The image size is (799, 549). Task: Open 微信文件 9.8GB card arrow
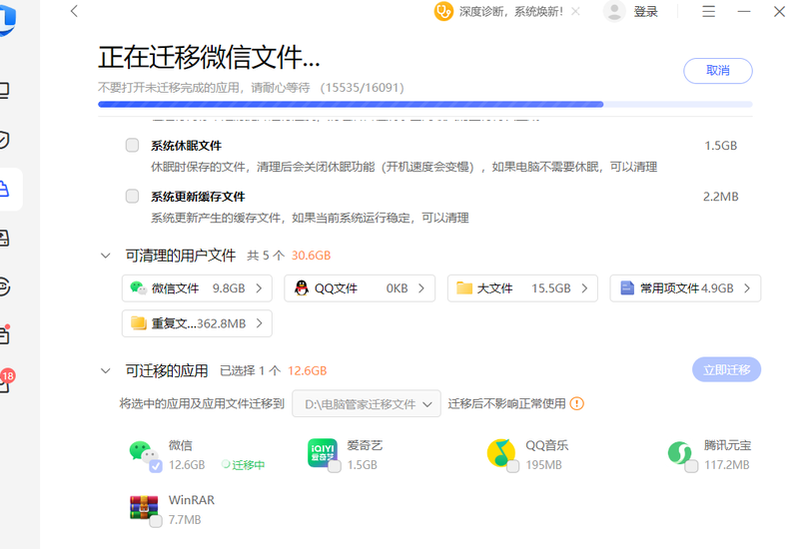259,289
